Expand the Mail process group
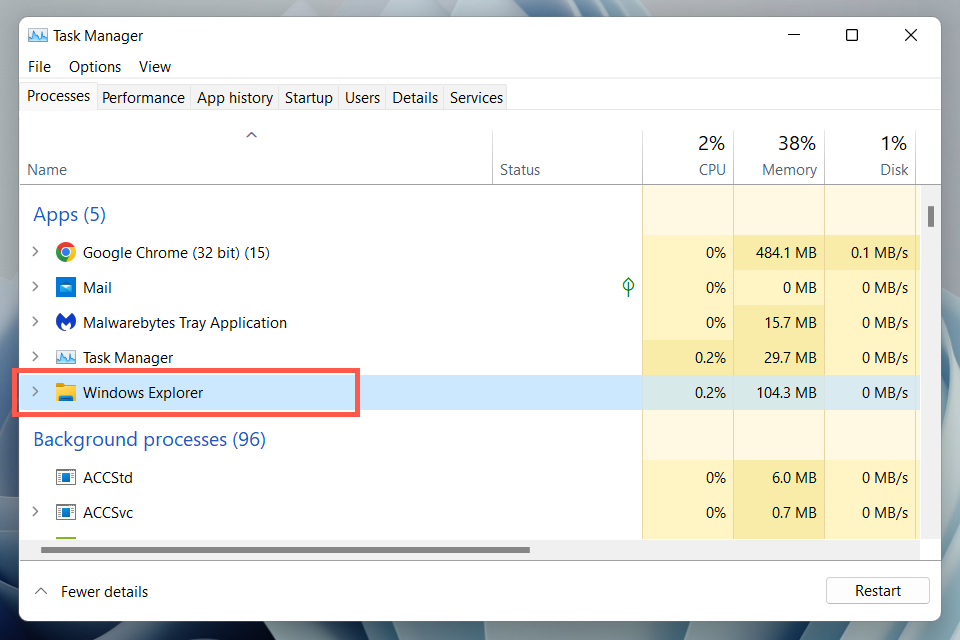The image size is (960, 640). 36,288
